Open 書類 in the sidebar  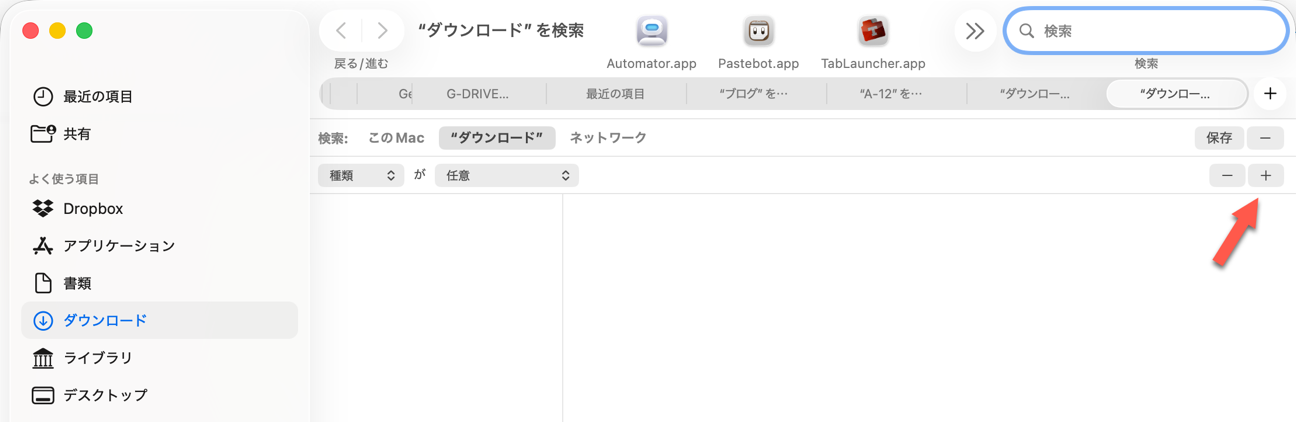(159, 284)
